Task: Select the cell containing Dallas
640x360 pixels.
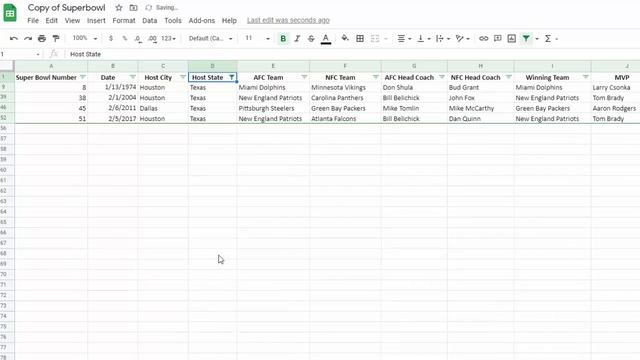Action: [x=163, y=108]
